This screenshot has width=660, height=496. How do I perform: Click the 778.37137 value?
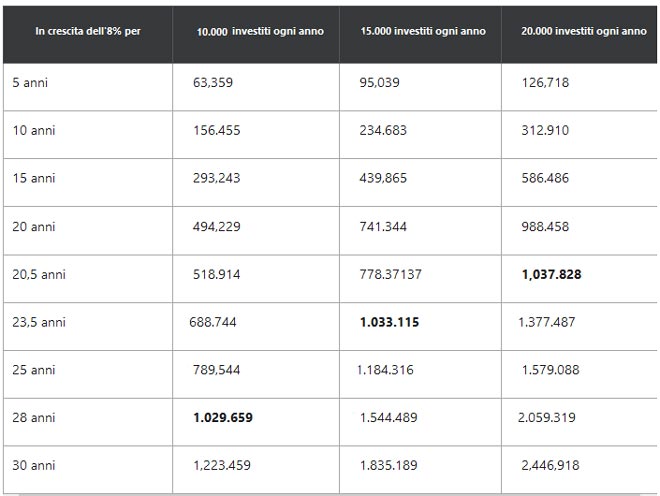coord(390,274)
